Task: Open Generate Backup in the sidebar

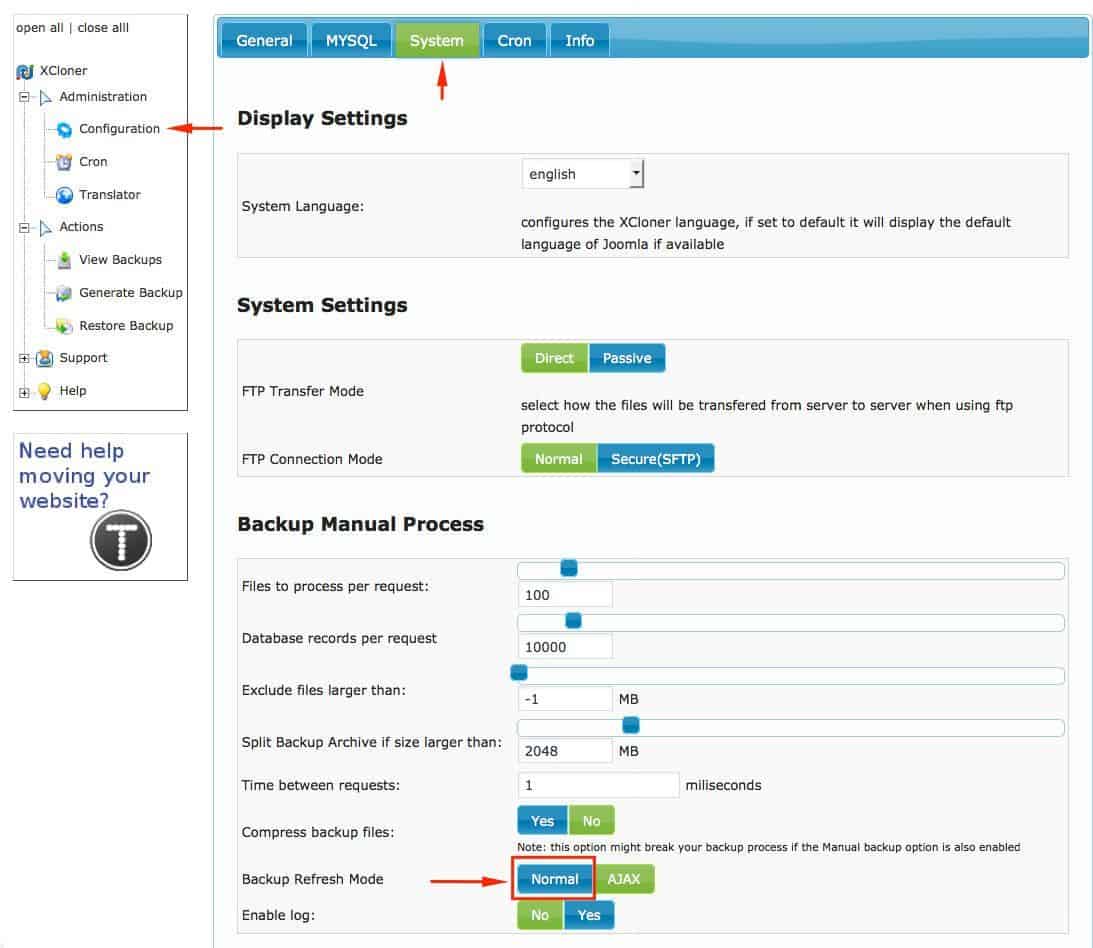Action: point(131,293)
